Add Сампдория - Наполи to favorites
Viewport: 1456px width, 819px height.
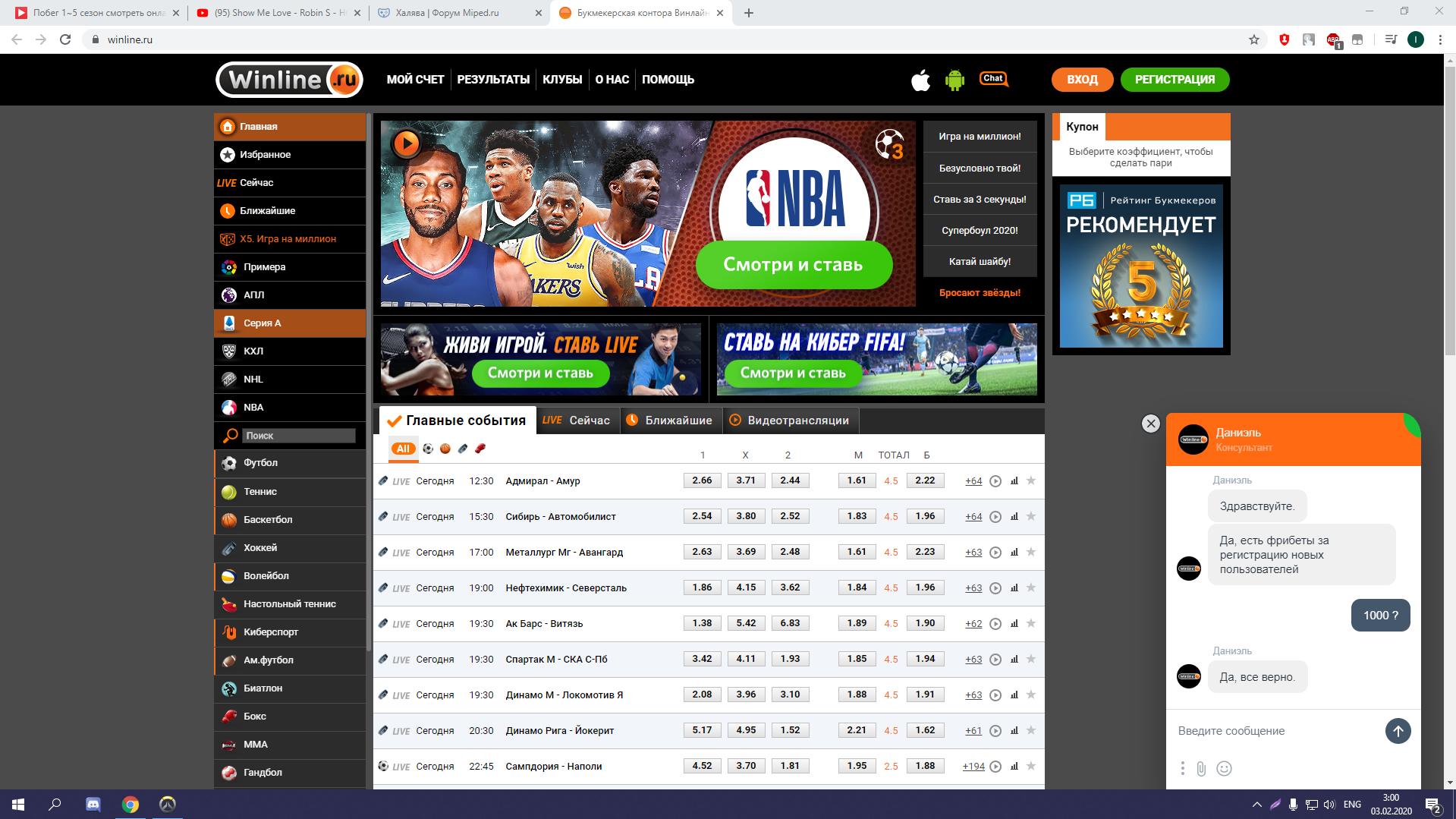click(x=1031, y=766)
